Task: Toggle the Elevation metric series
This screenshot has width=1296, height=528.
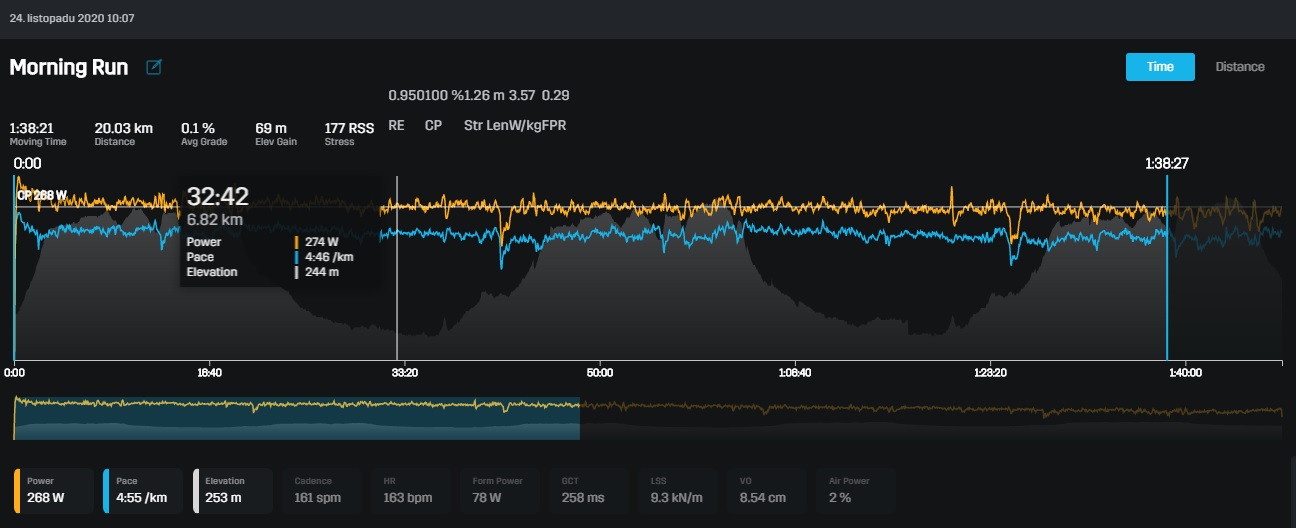Action: tap(232, 491)
